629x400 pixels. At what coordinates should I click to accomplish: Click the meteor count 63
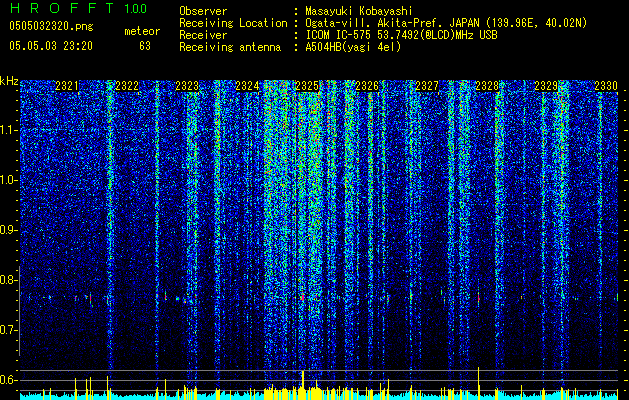pyautogui.click(x=145, y=46)
